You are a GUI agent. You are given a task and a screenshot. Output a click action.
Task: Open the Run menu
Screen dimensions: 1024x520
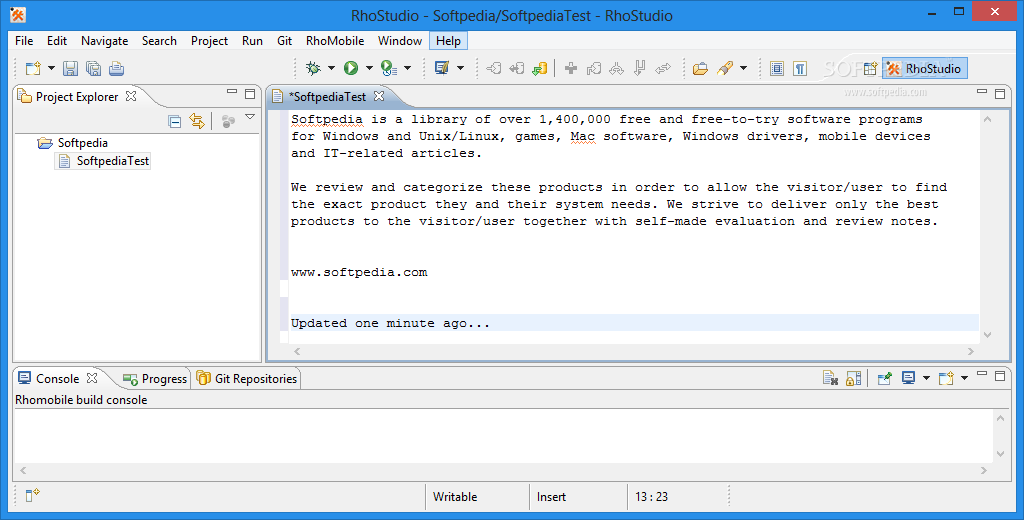tap(252, 41)
